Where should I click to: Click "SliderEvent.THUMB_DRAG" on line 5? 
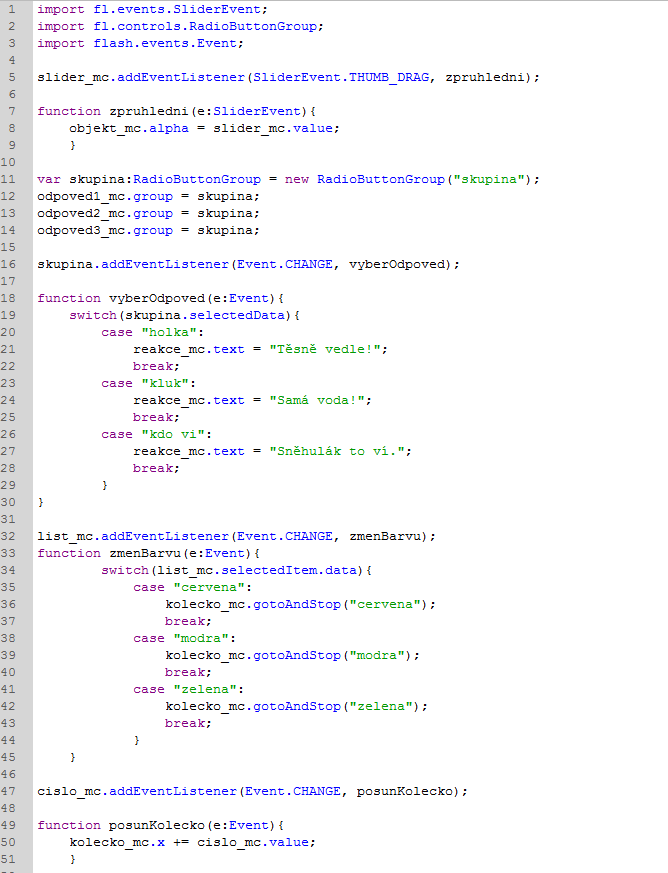[x=341, y=77]
